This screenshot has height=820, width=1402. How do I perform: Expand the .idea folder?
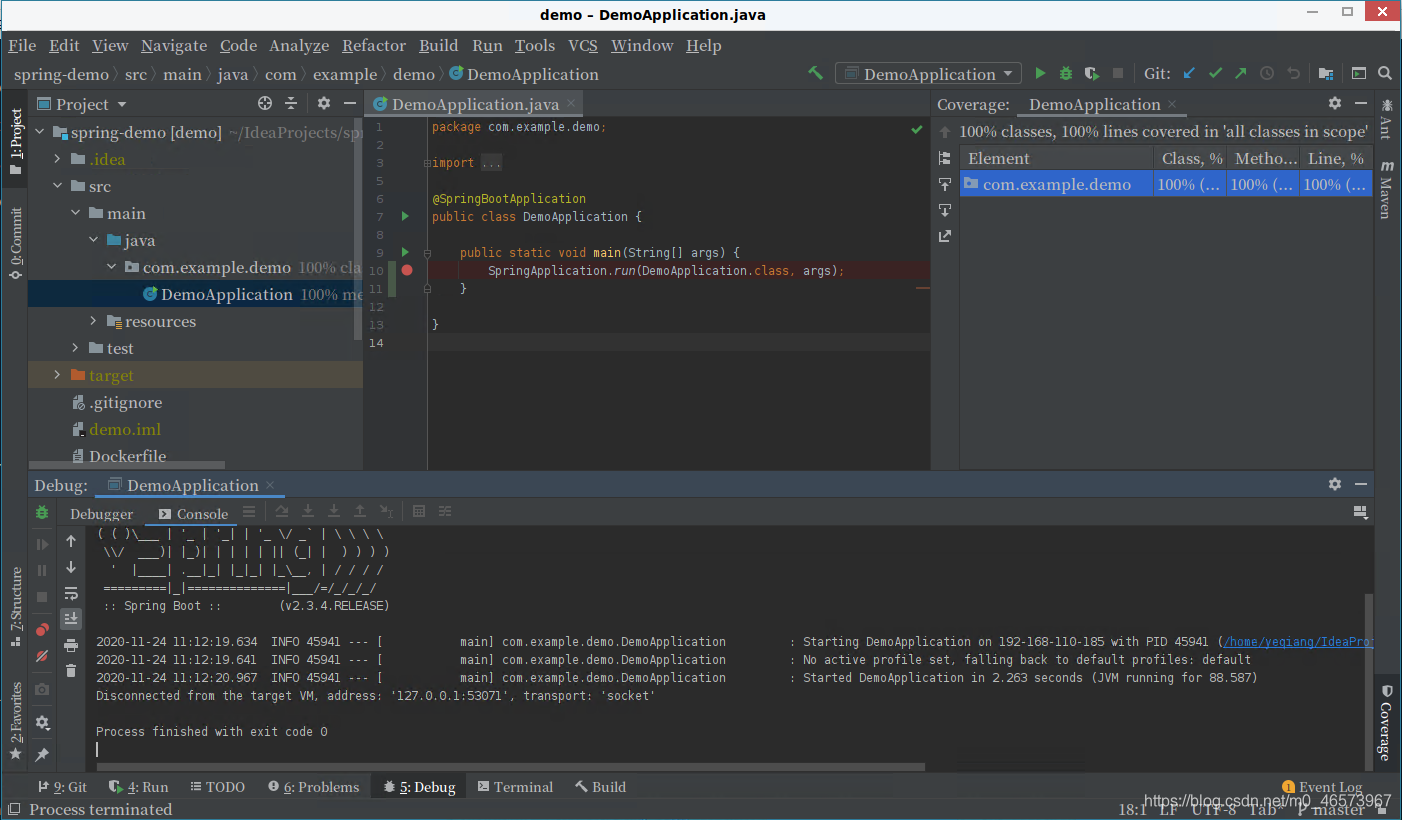pos(58,159)
